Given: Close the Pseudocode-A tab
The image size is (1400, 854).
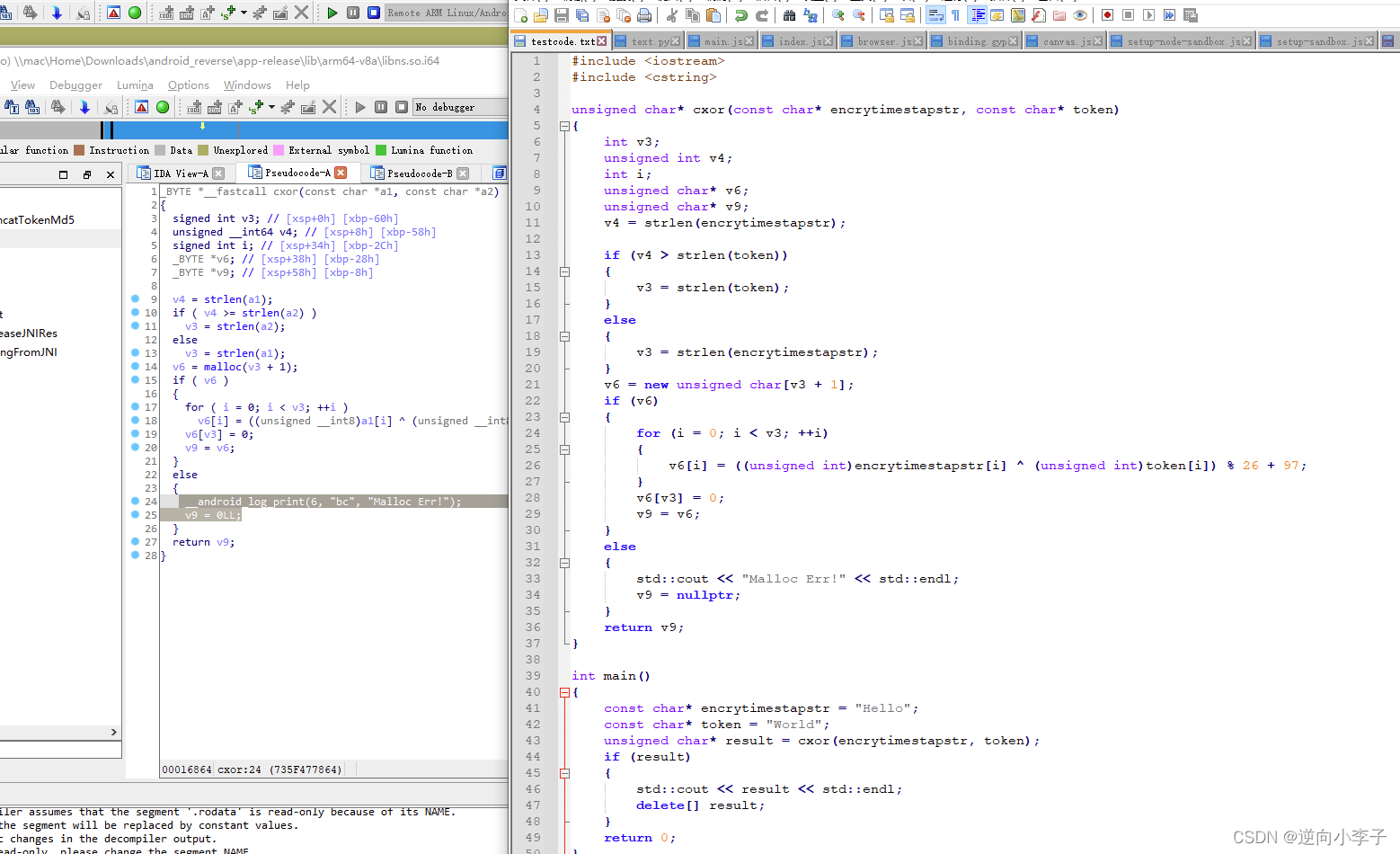Looking at the screenshot, I should click(341, 173).
